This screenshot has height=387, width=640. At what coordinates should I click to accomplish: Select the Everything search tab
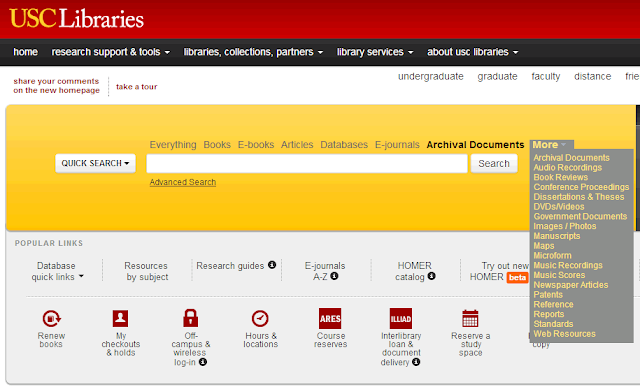click(173, 145)
